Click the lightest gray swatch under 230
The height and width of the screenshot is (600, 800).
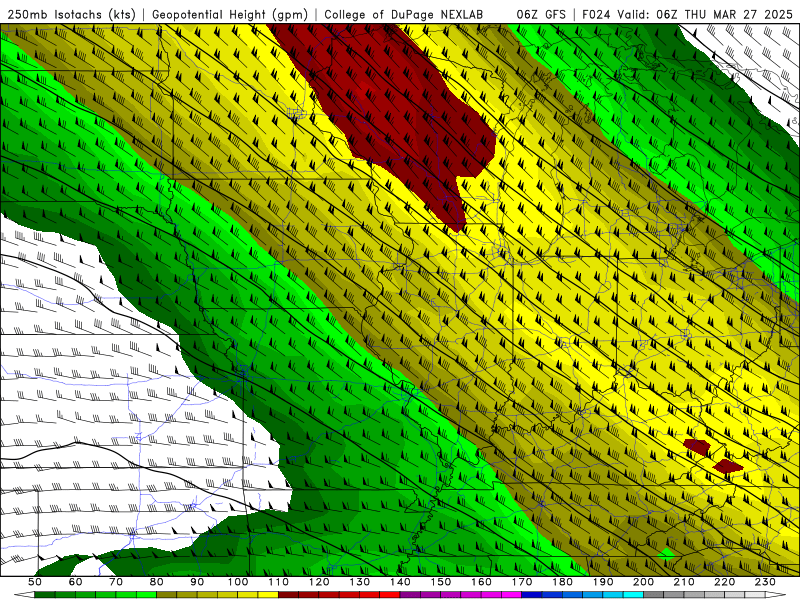pyautogui.click(x=755, y=595)
